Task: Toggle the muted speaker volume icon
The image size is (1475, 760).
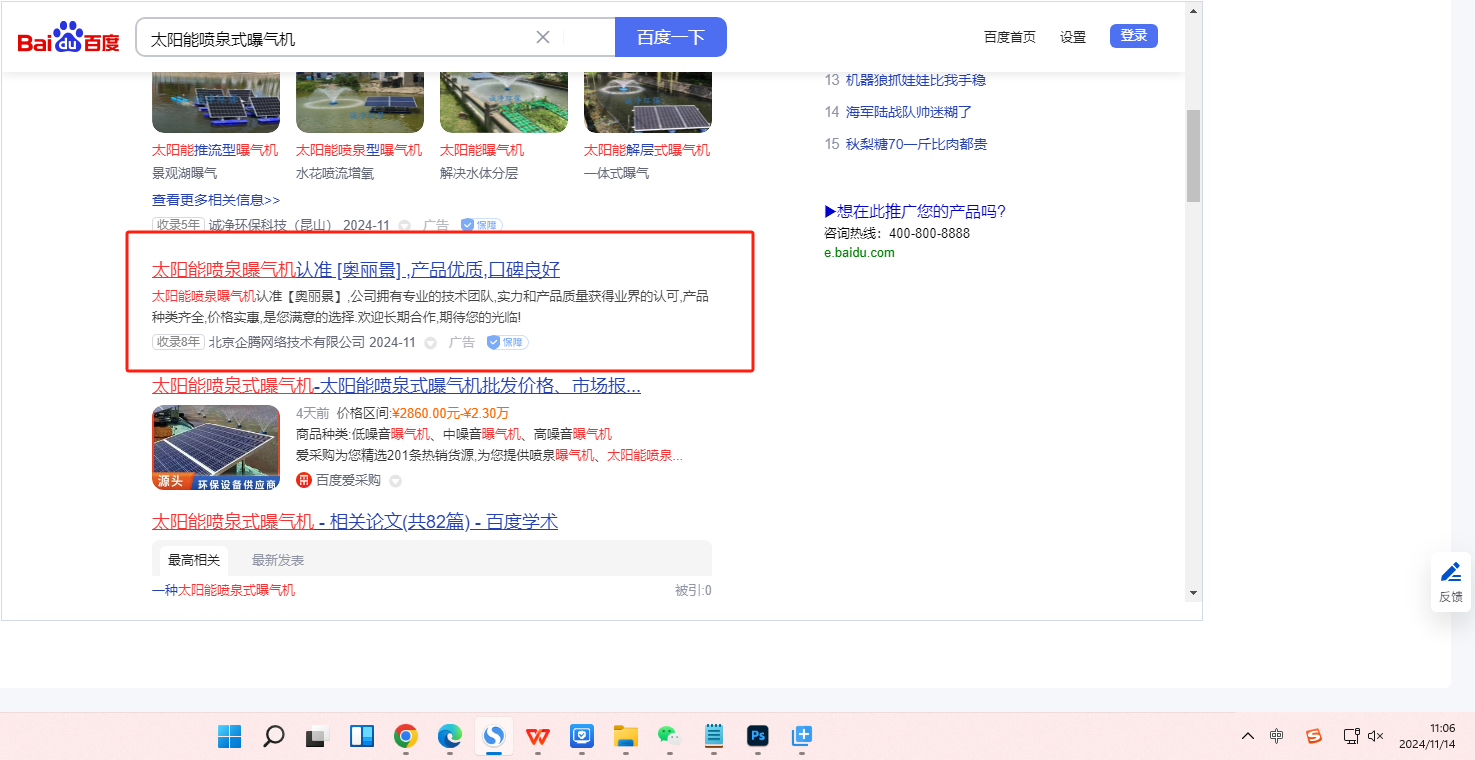Action: coord(1376,736)
